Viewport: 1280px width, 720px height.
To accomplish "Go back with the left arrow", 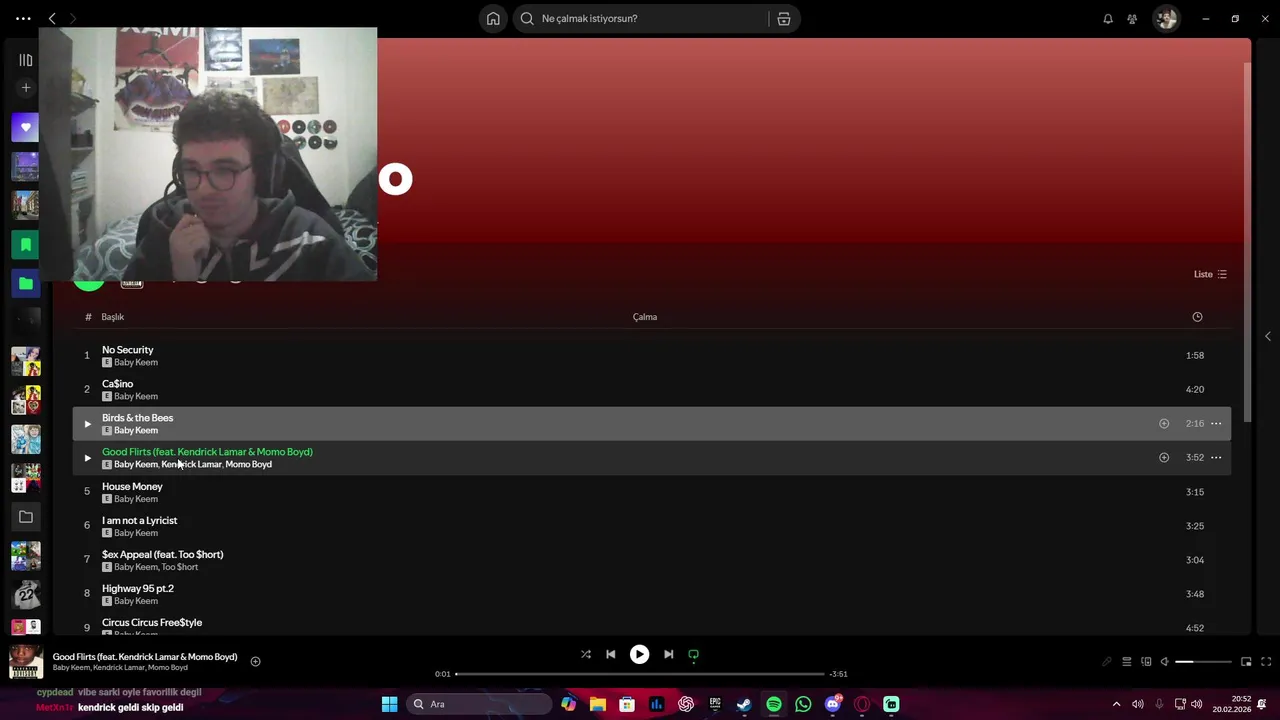I will [52, 18].
